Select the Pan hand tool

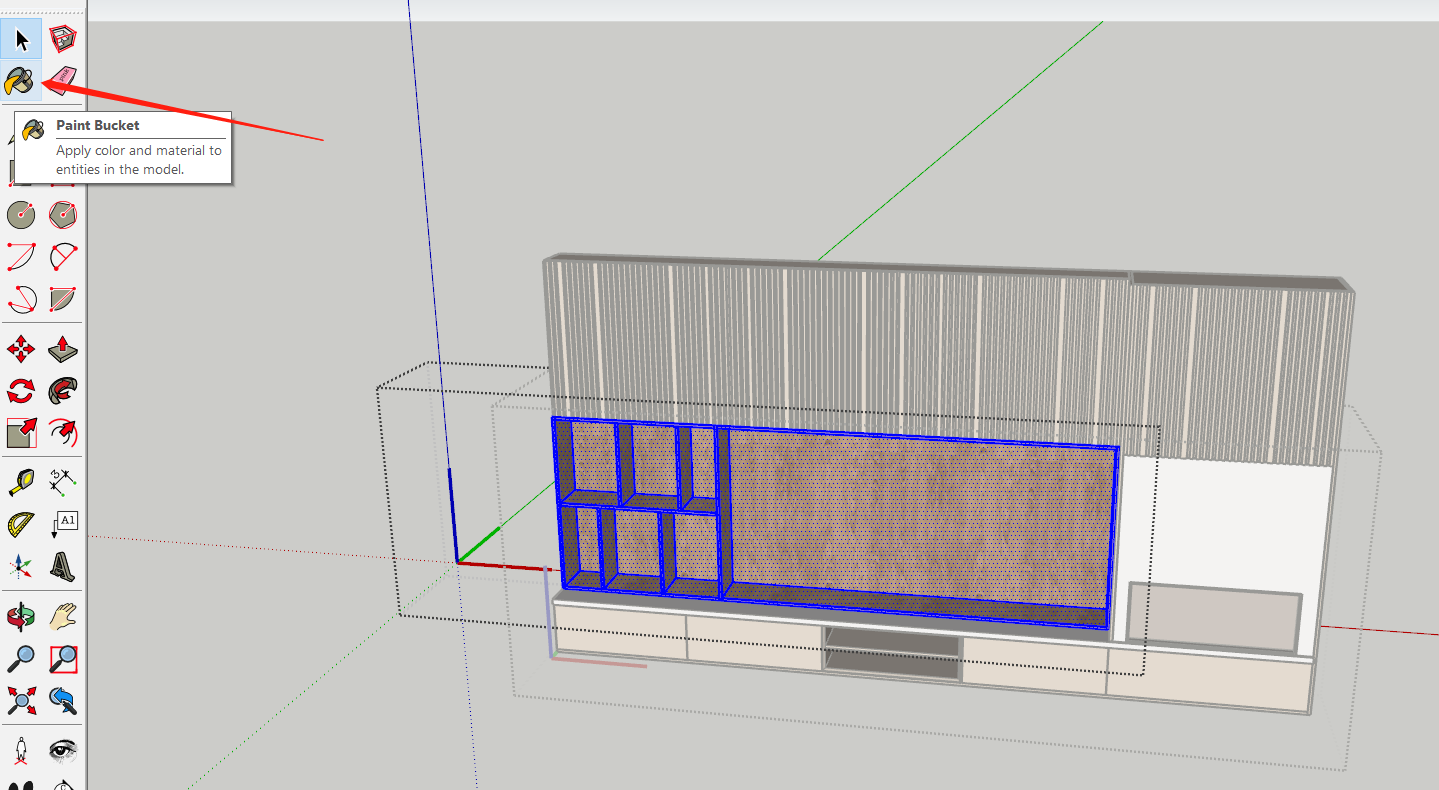coord(63,616)
